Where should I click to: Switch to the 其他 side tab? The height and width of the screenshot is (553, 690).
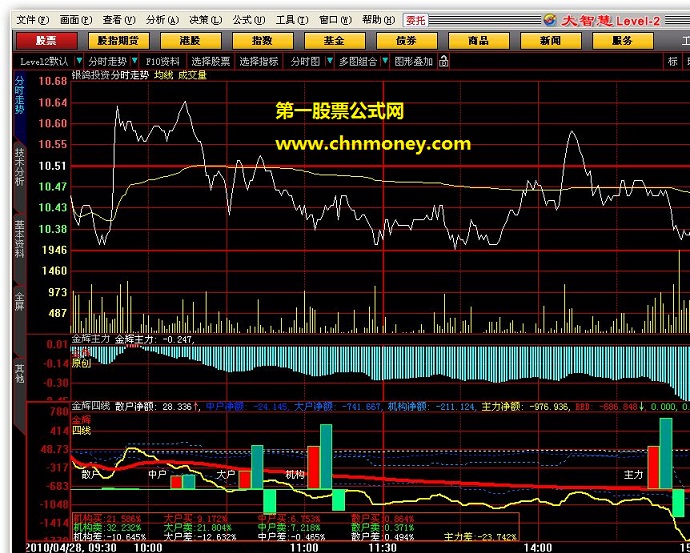click(20, 374)
